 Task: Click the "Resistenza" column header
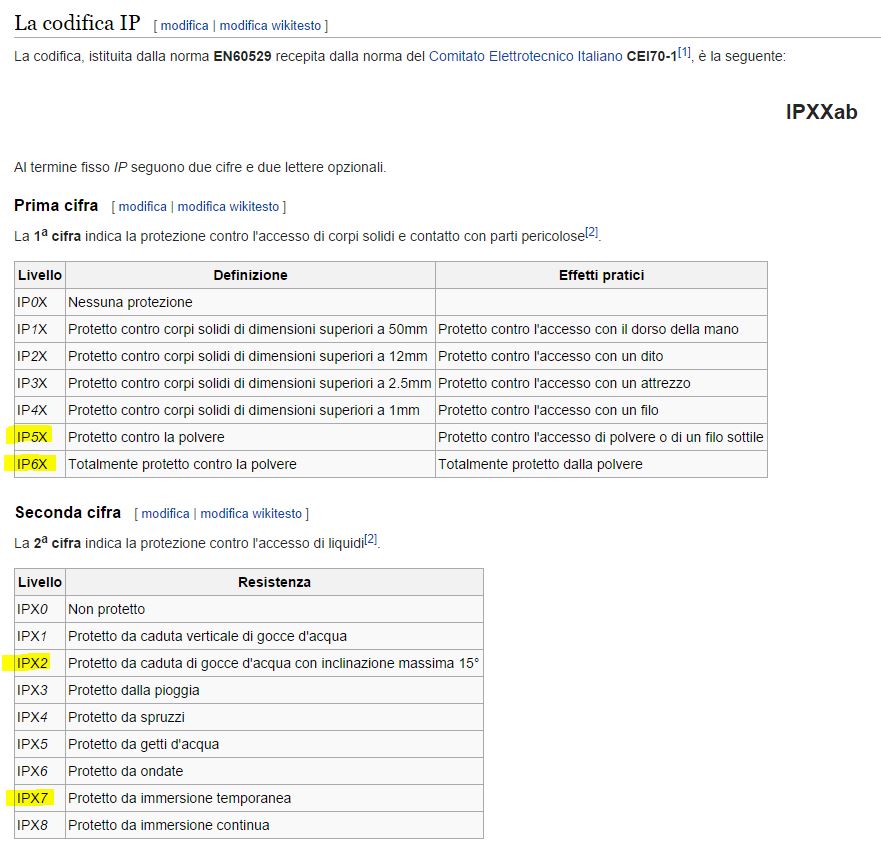[x=274, y=582]
